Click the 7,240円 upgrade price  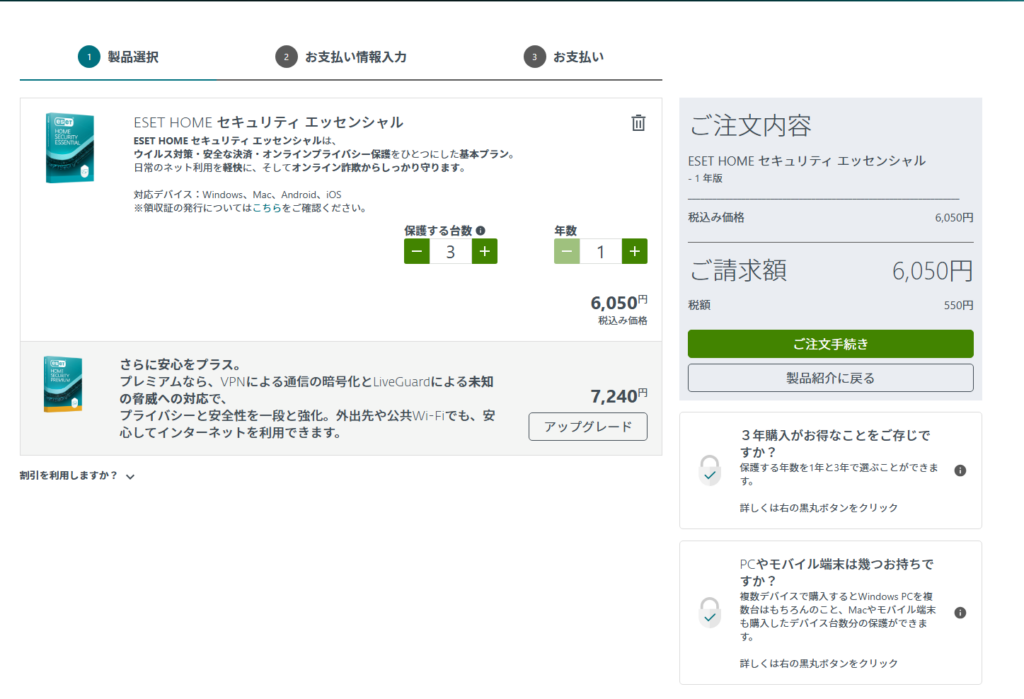coord(618,396)
